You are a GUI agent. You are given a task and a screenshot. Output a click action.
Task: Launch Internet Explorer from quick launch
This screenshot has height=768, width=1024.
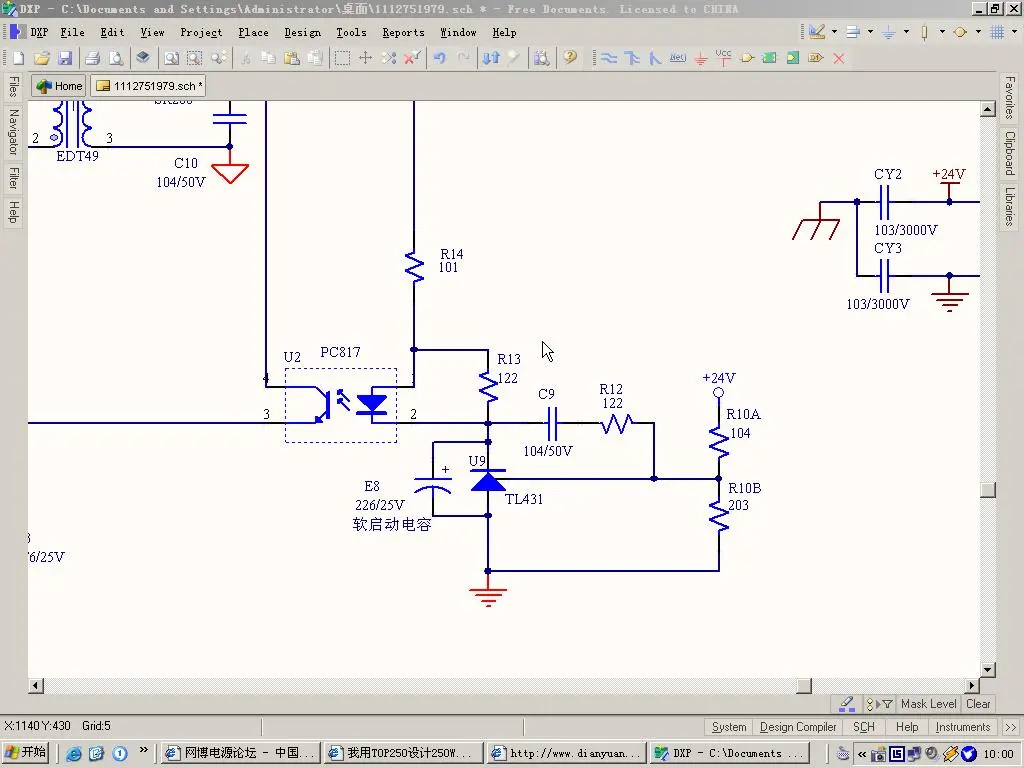[74, 754]
